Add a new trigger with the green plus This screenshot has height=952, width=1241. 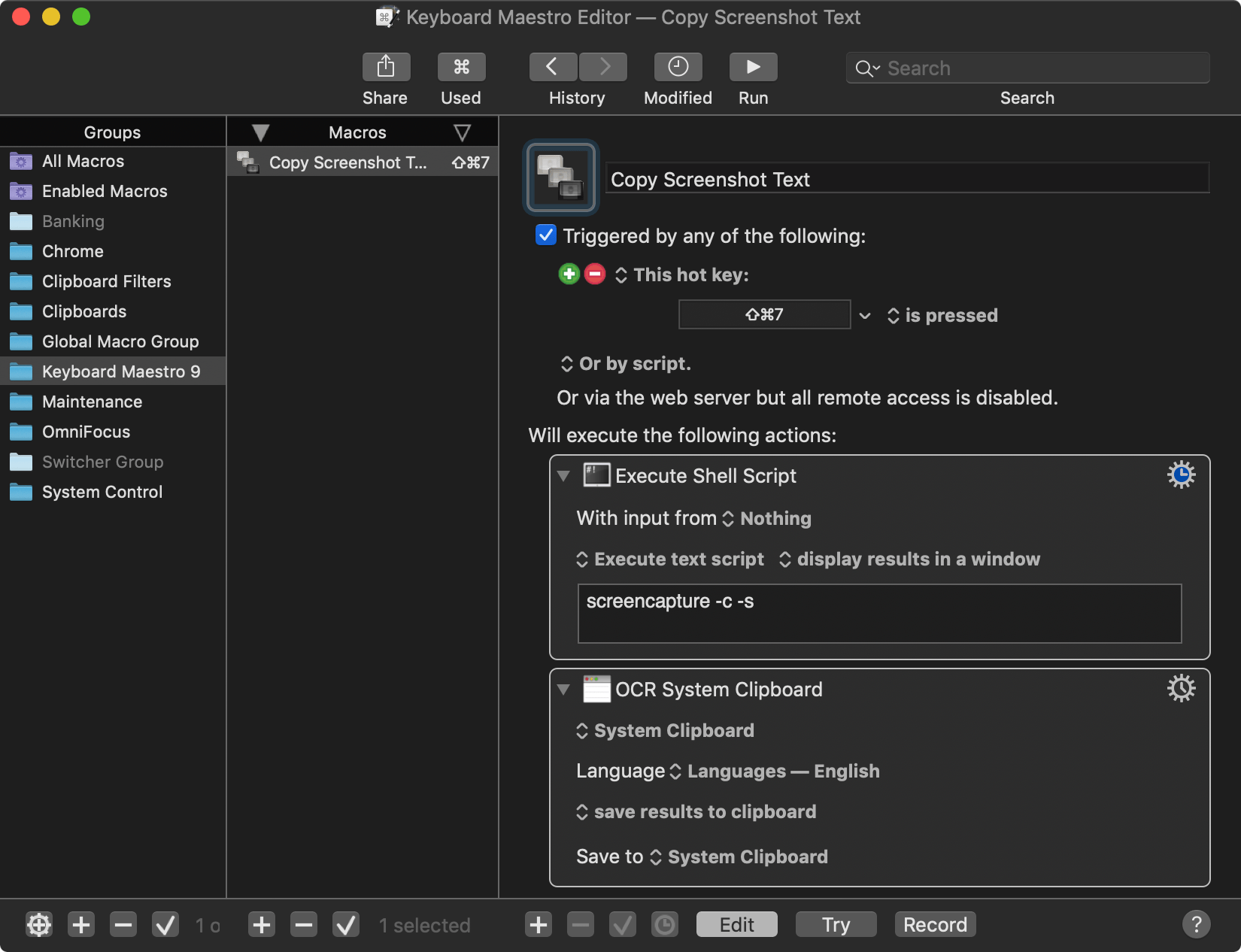569,274
